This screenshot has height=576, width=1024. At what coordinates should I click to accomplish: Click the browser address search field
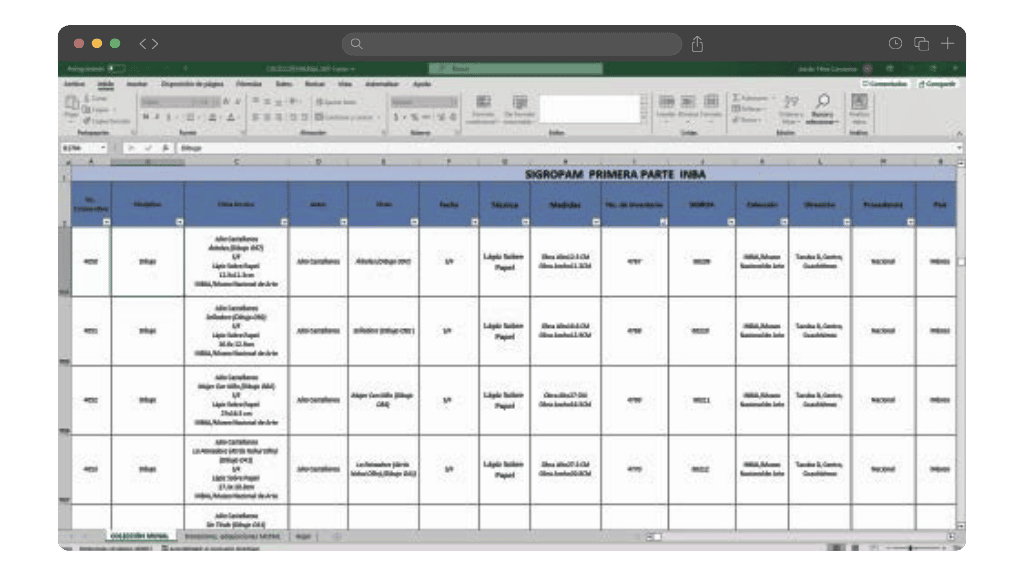(512, 44)
